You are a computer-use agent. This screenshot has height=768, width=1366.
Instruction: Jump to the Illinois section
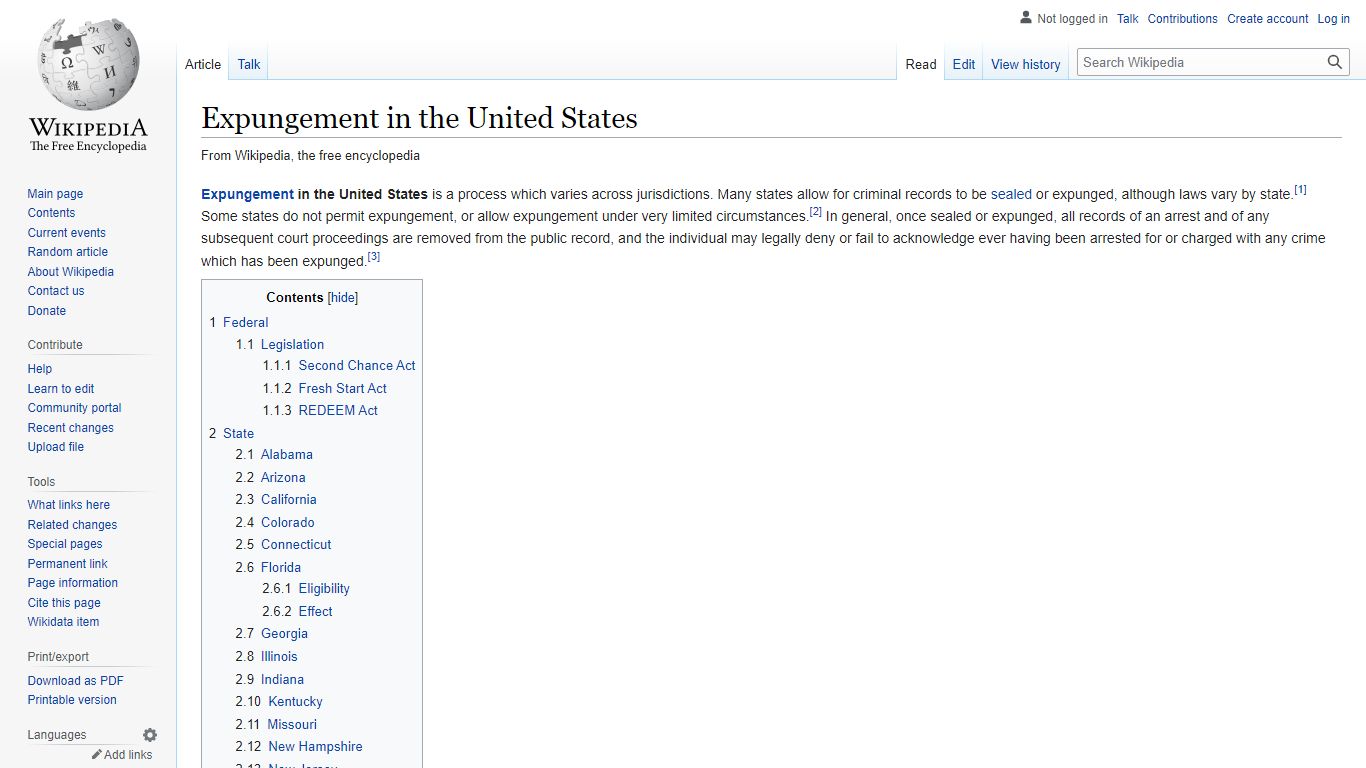267,656
